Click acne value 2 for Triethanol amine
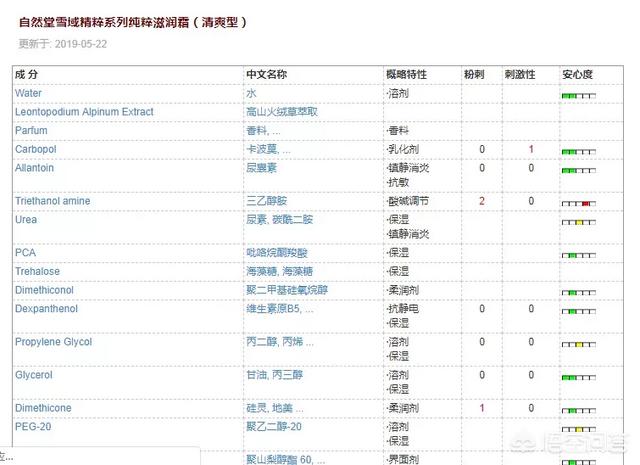 482,201
